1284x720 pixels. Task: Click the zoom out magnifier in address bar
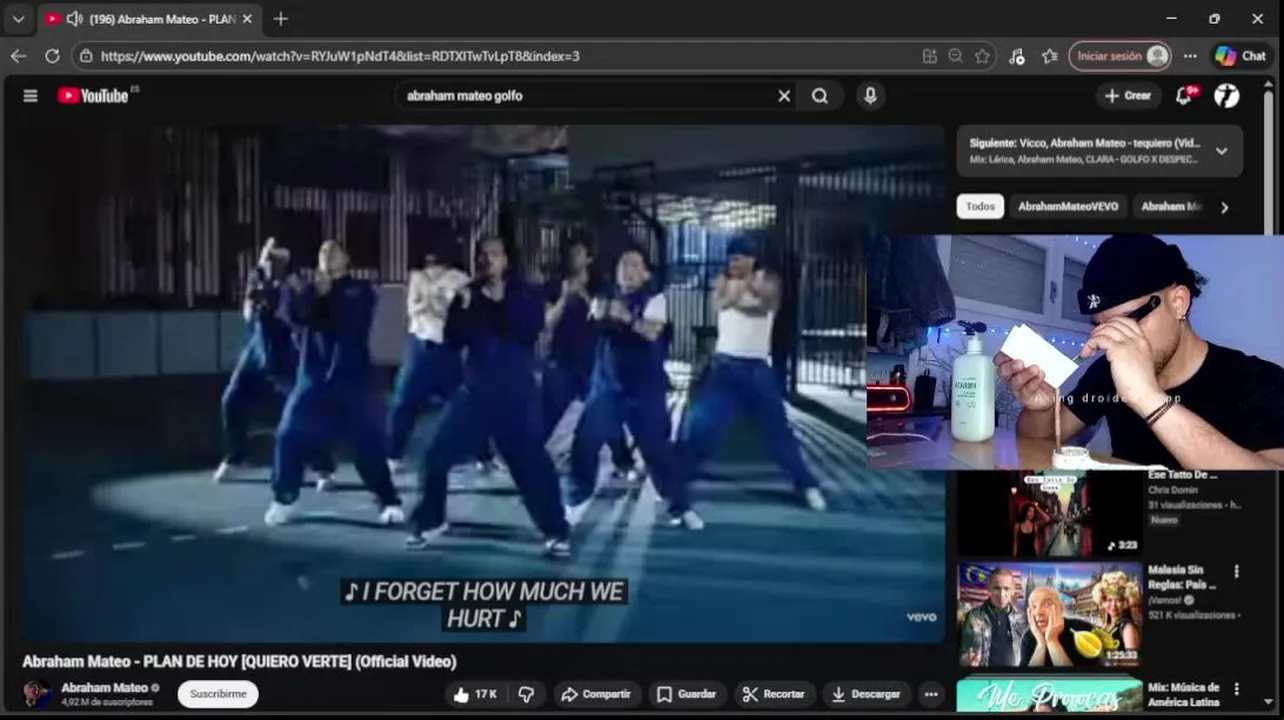[x=956, y=56]
